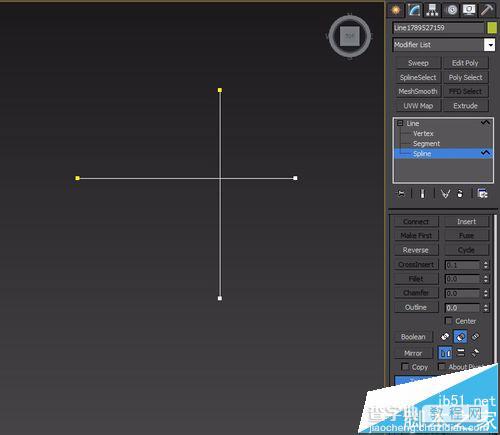The image size is (500, 435).
Task: Apply the UVW Map modifier
Action: click(x=418, y=106)
